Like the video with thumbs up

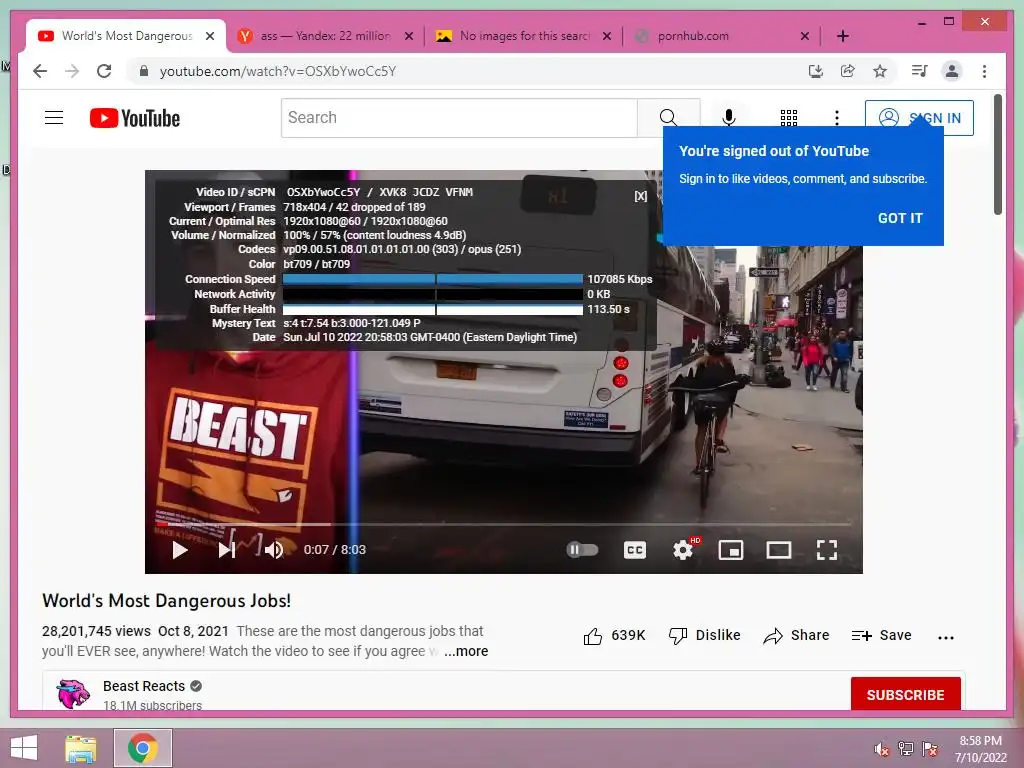[x=615, y=635]
